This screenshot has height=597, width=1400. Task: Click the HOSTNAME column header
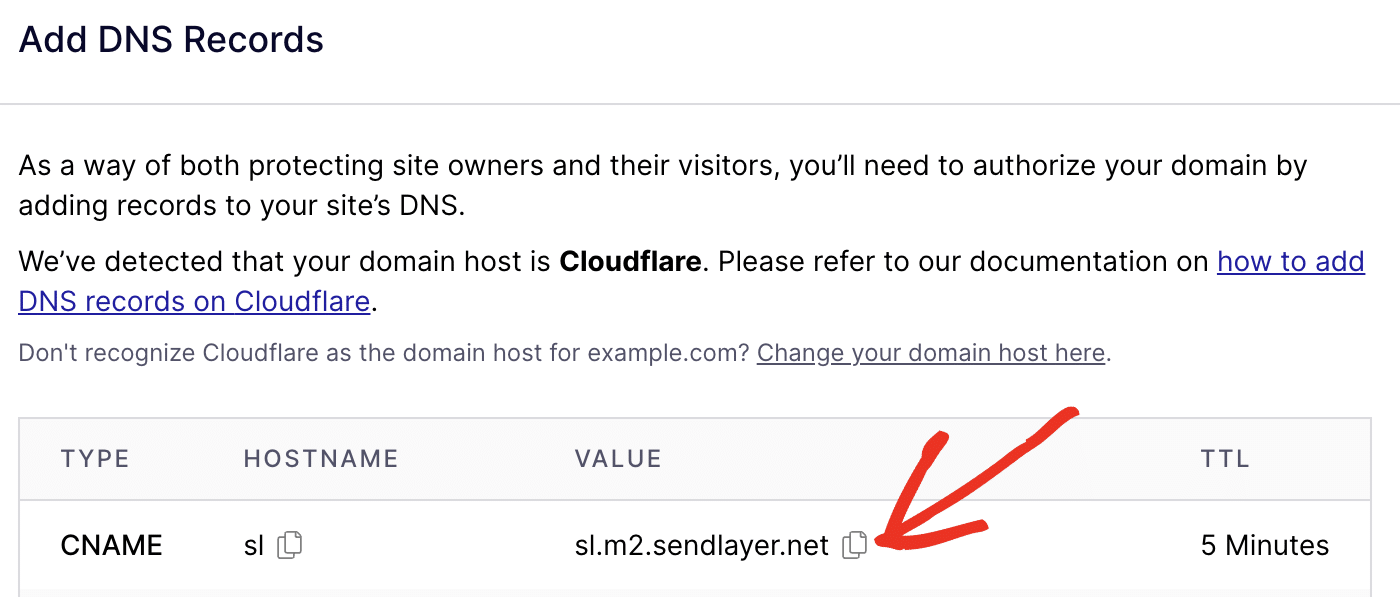(320, 459)
